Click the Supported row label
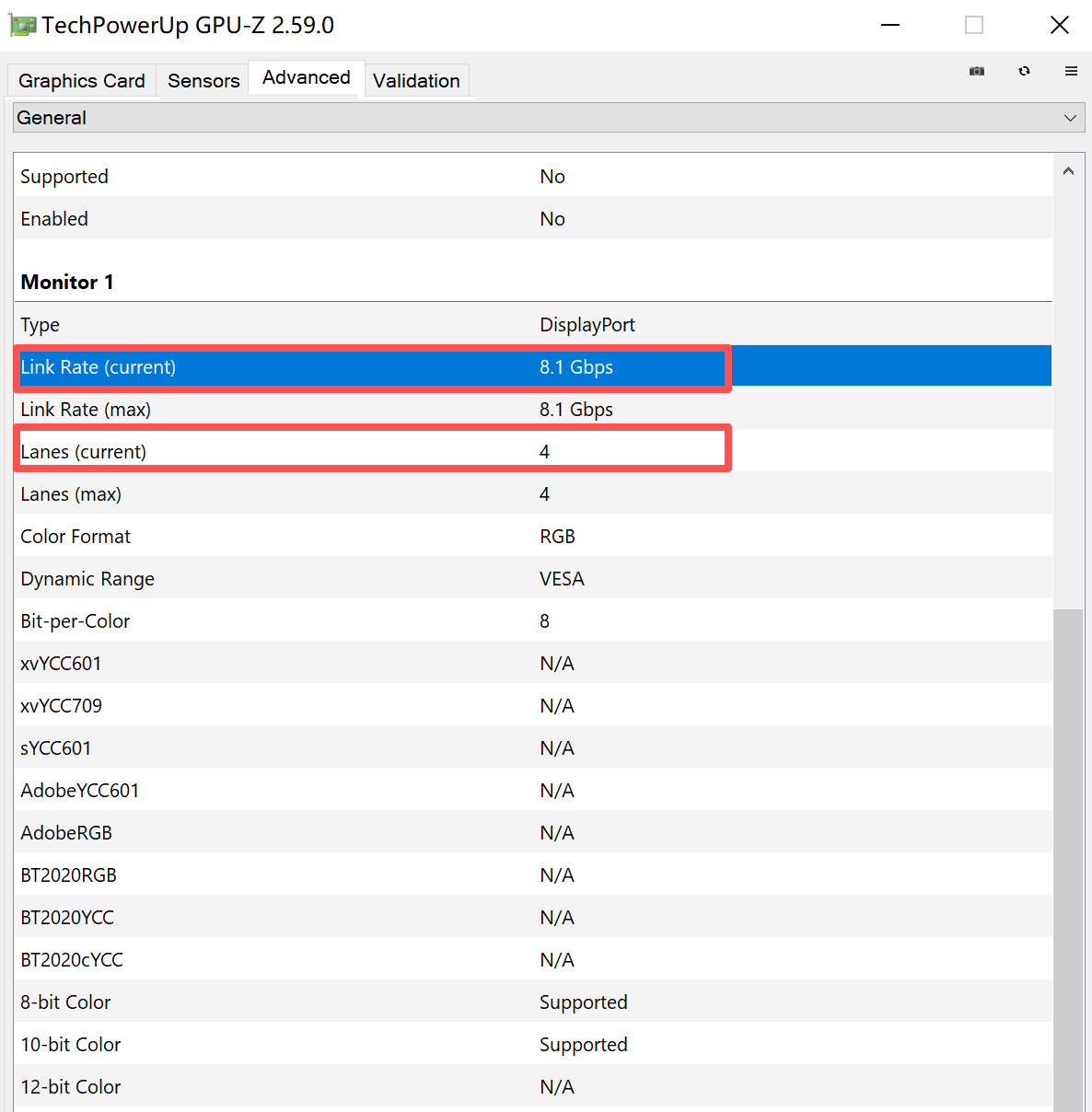The height and width of the screenshot is (1112, 1092). pos(64,177)
